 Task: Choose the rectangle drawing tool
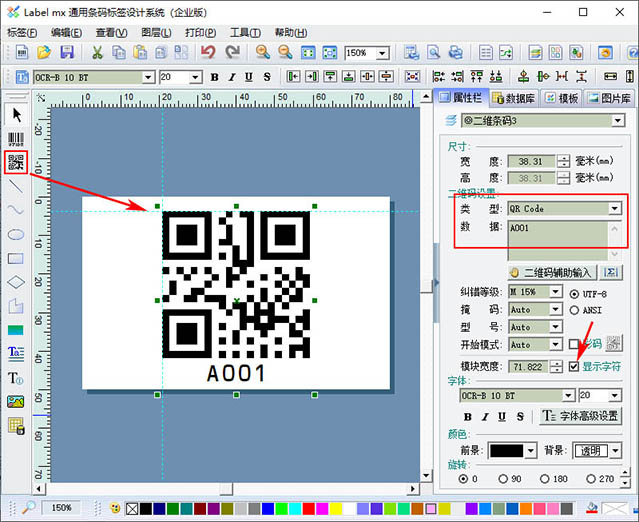coord(16,258)
